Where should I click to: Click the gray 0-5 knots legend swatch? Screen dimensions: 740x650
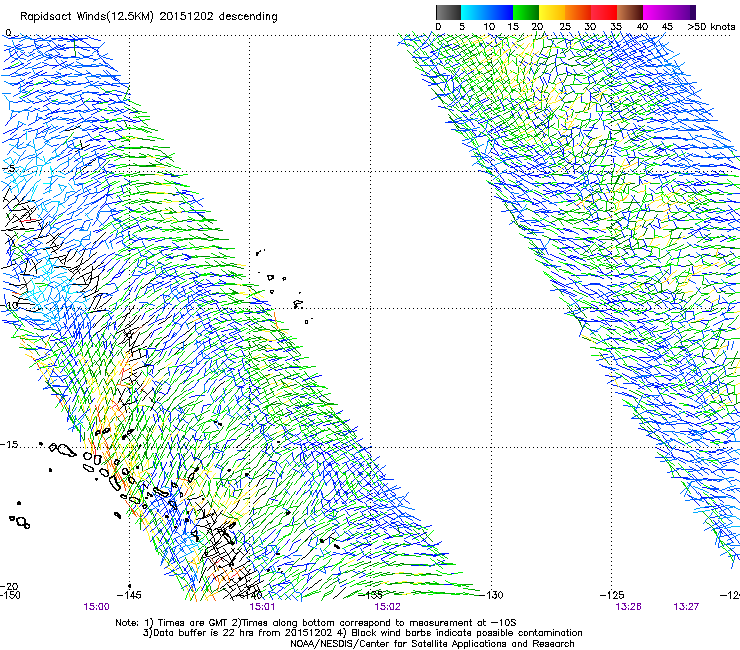(448, 12)
